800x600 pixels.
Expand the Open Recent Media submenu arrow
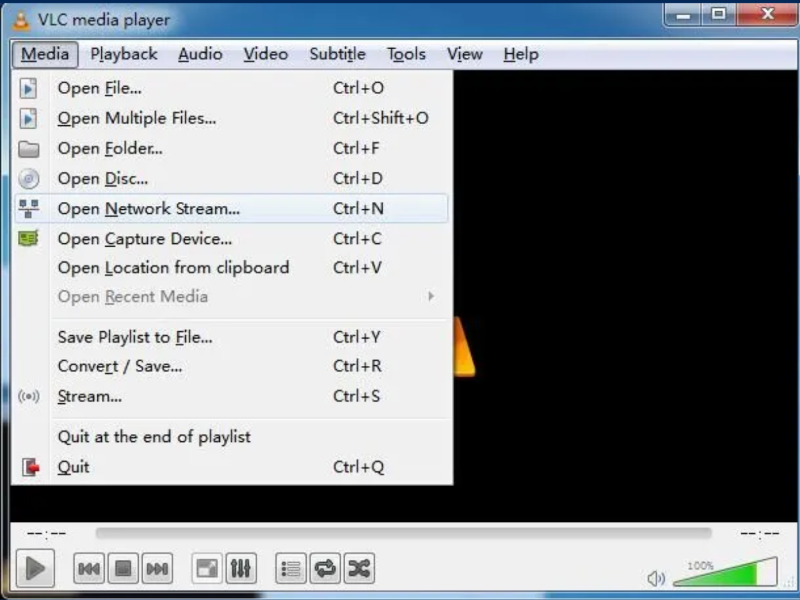coord(431,296)
